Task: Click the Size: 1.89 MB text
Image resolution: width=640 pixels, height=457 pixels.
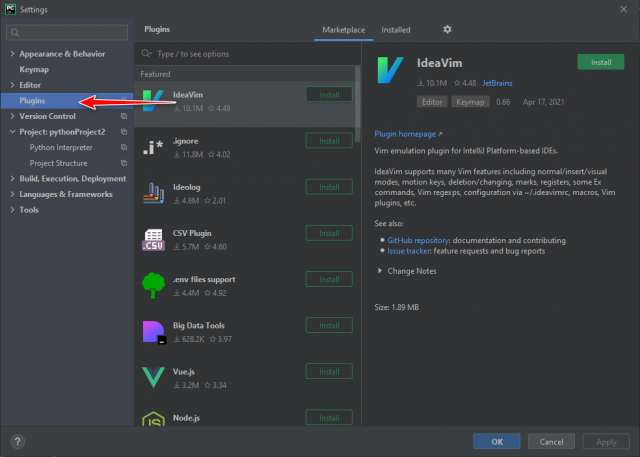Action: [396, 307]
